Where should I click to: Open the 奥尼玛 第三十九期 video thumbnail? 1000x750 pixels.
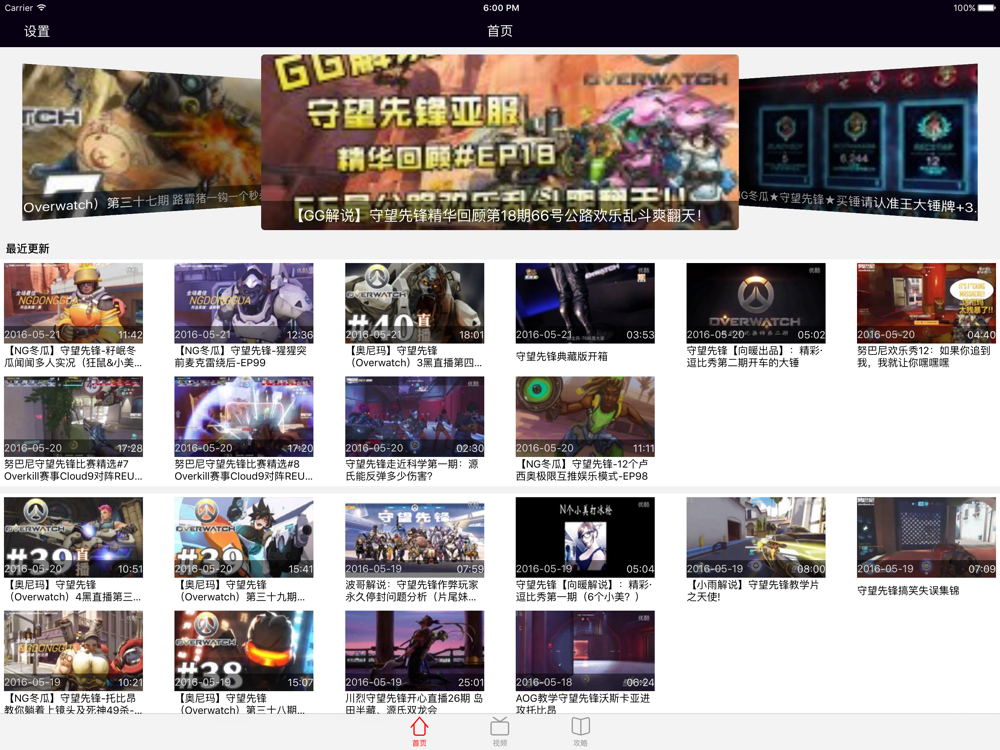(244, 537)
